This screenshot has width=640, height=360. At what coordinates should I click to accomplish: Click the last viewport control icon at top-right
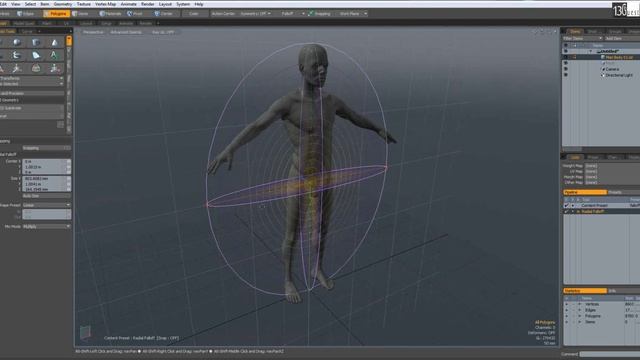click(x=554, y=32)
